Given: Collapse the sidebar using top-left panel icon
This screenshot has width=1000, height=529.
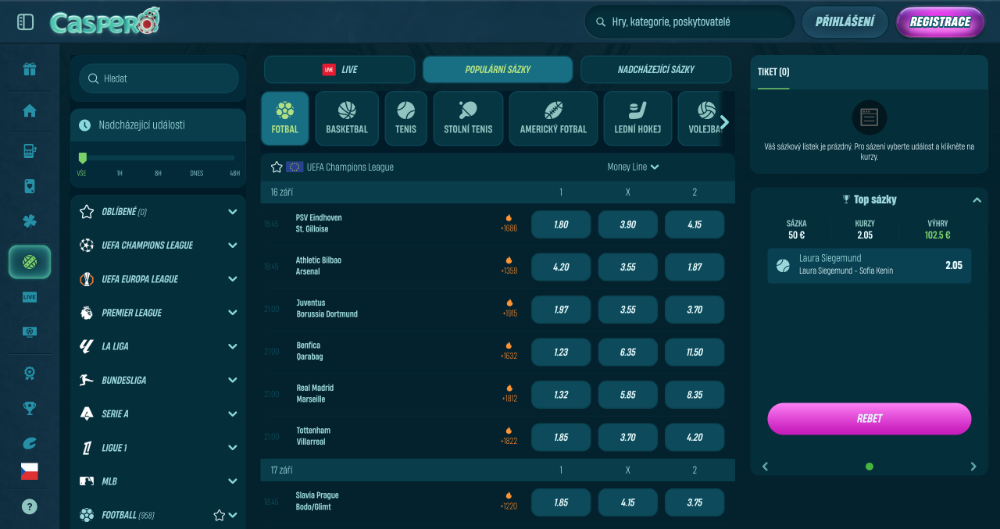Looking at the screenshot, I should pyautogui.click(x=26, y=22).
